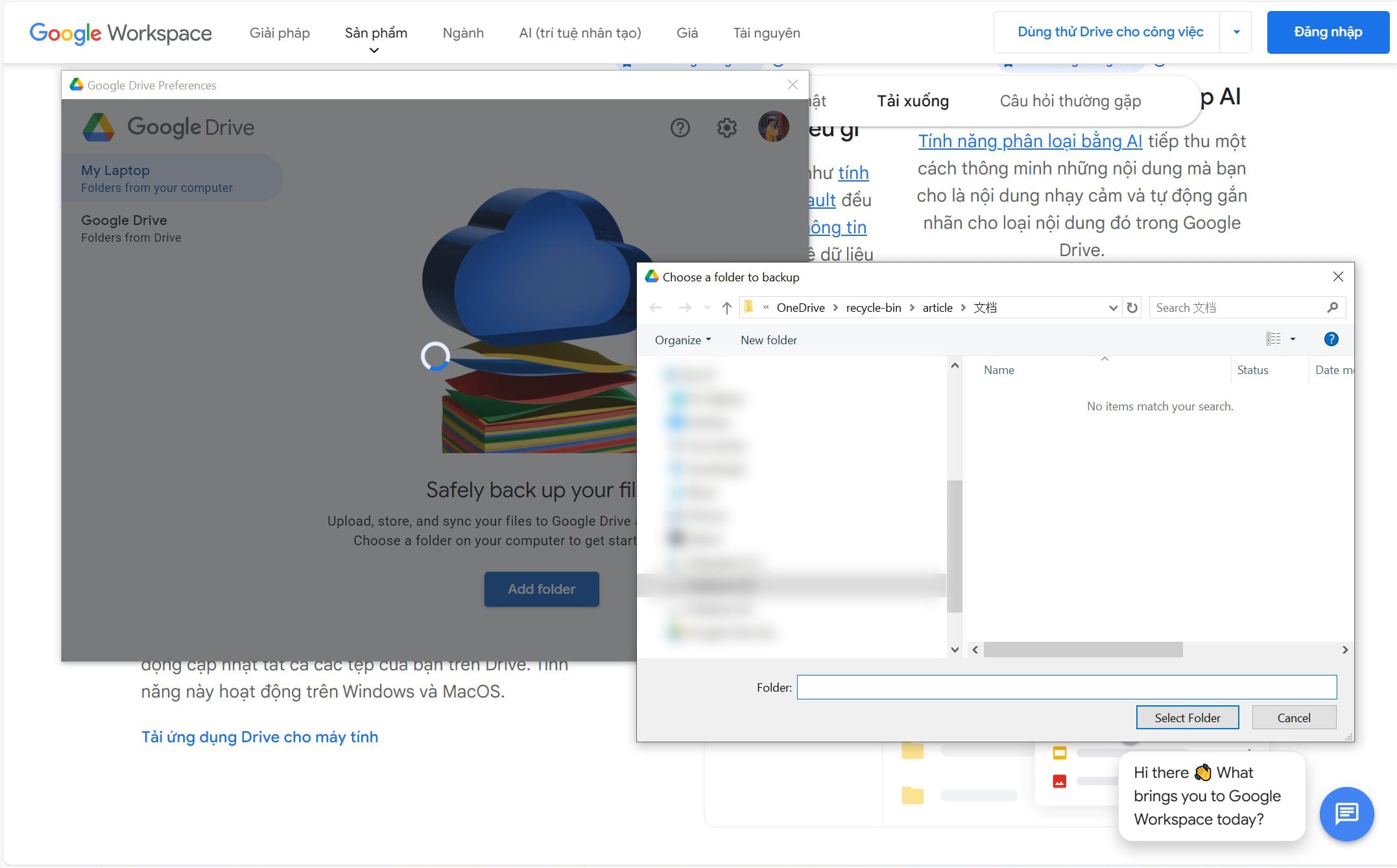Click the file list scroll left arrow
The height and width of the screenshot is (868, 1397).
pyautogui.click(x=975, y=650)
